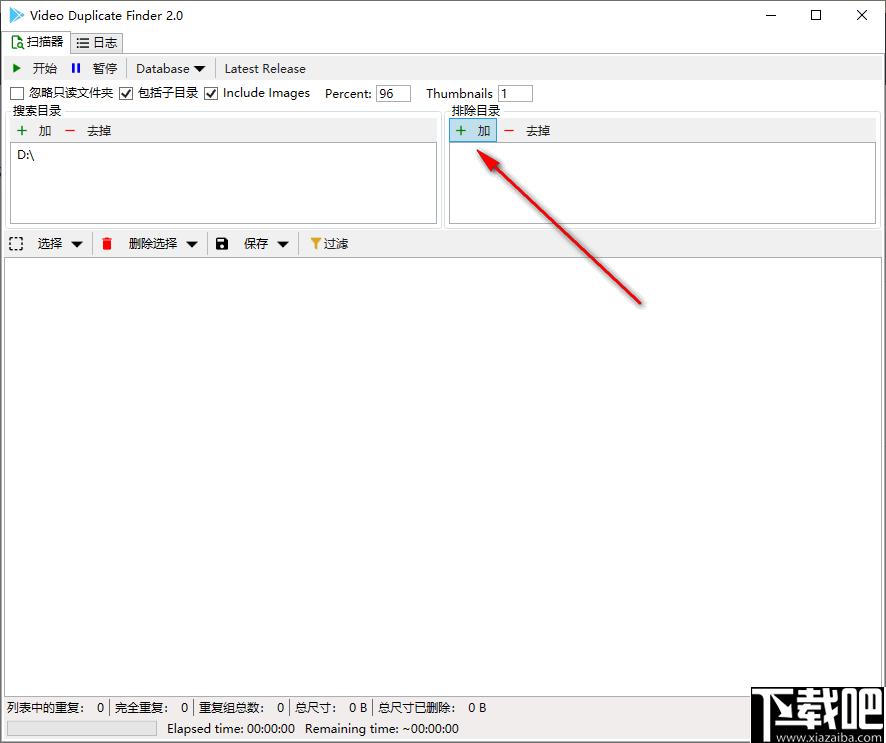This screenshot has height=743, width=886.
Task: Close the Video Duplicate Finder window
Action: tap(862, 15)
